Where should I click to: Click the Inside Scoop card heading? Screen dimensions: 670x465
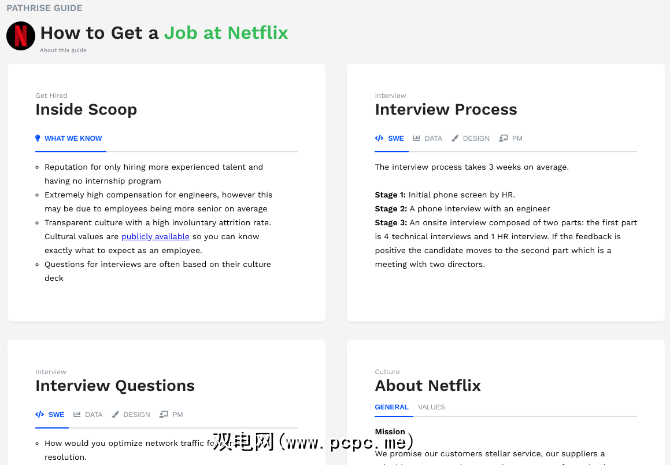86,109
